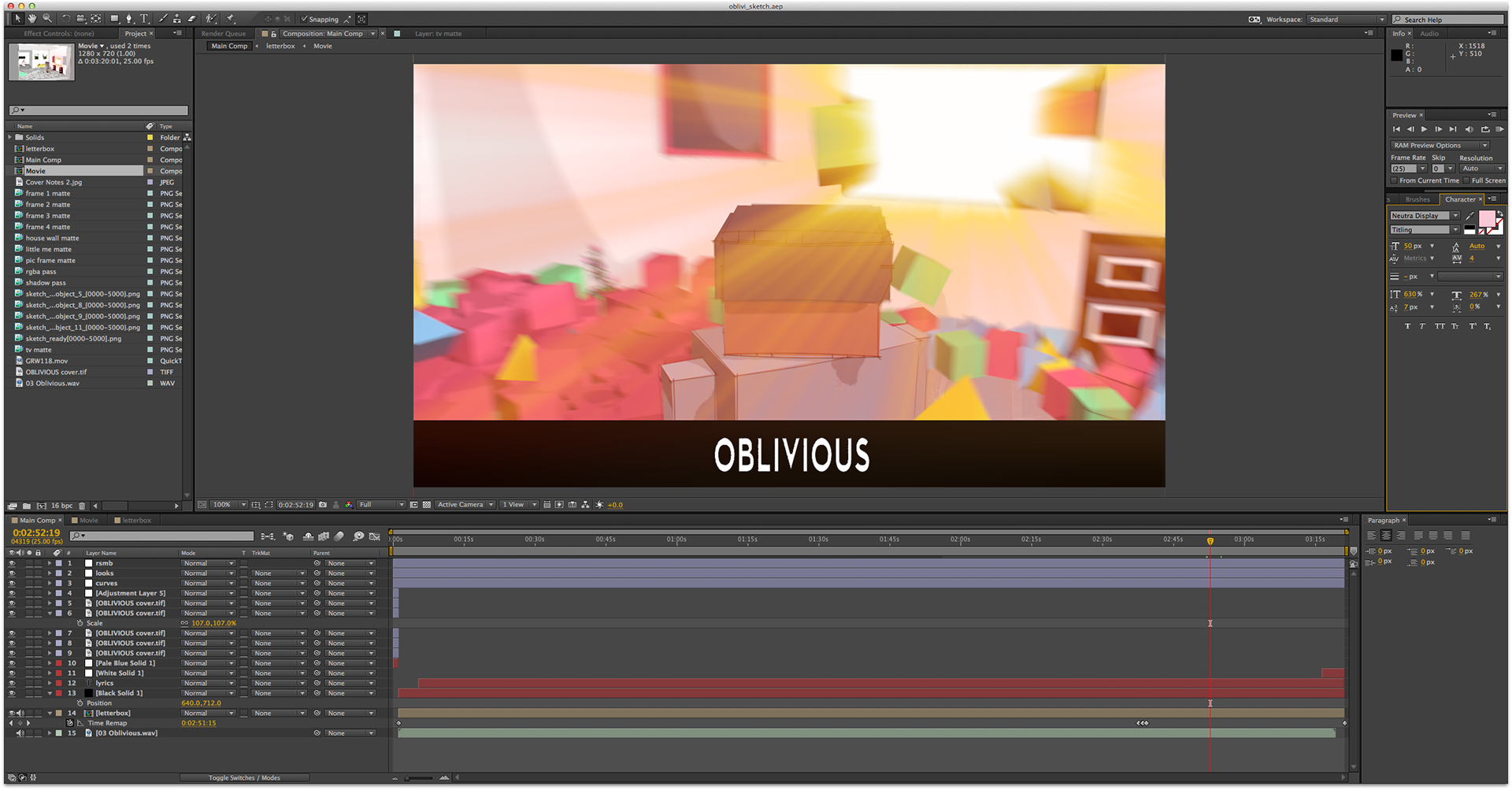Image resolution: width=1512 pixels, height=790 pixels.
Task: Set colors to black and white swatch
Action: coord(1469,230)
